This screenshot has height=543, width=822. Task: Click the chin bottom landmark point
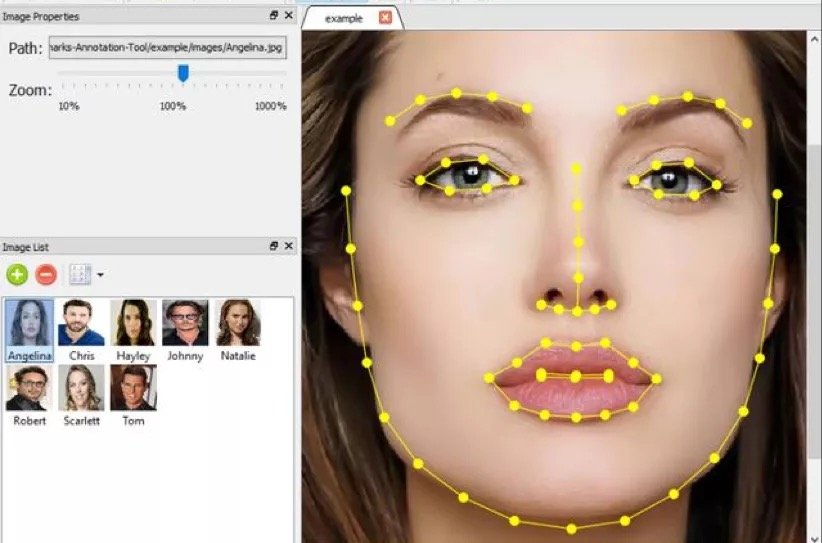tap(571, 528)
